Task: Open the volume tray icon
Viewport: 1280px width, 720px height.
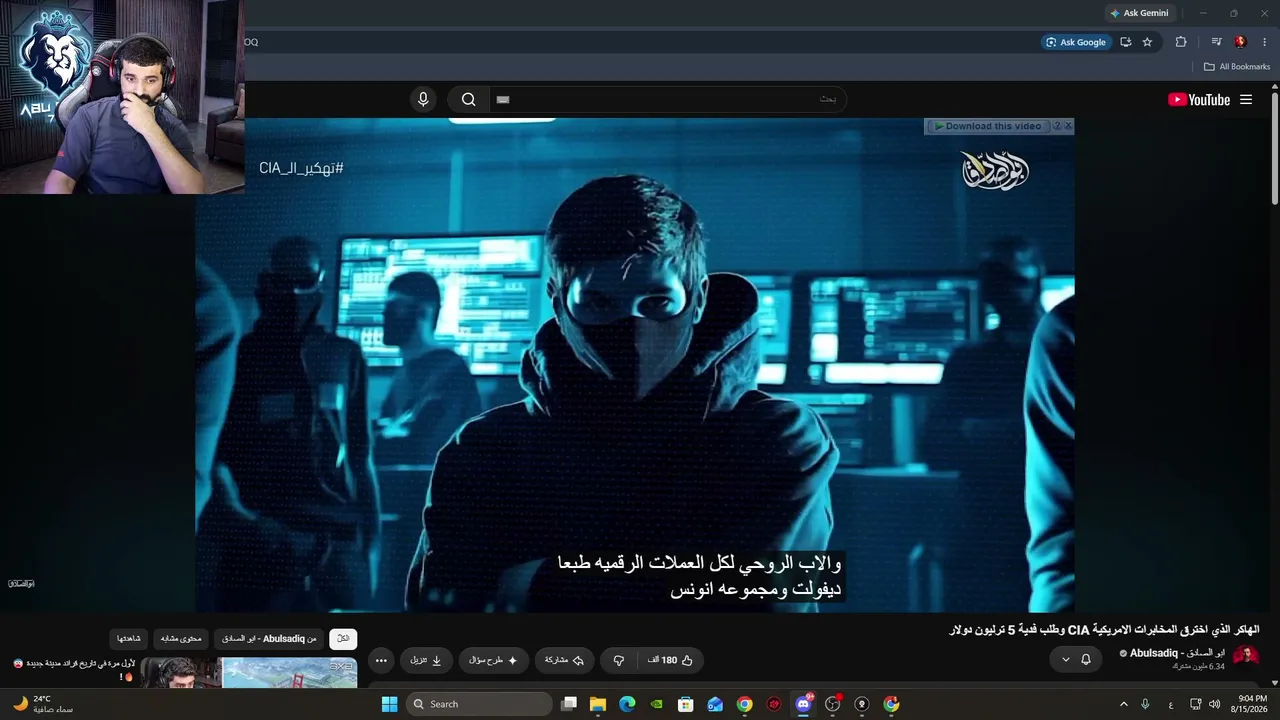Action: pos(1214,704)
